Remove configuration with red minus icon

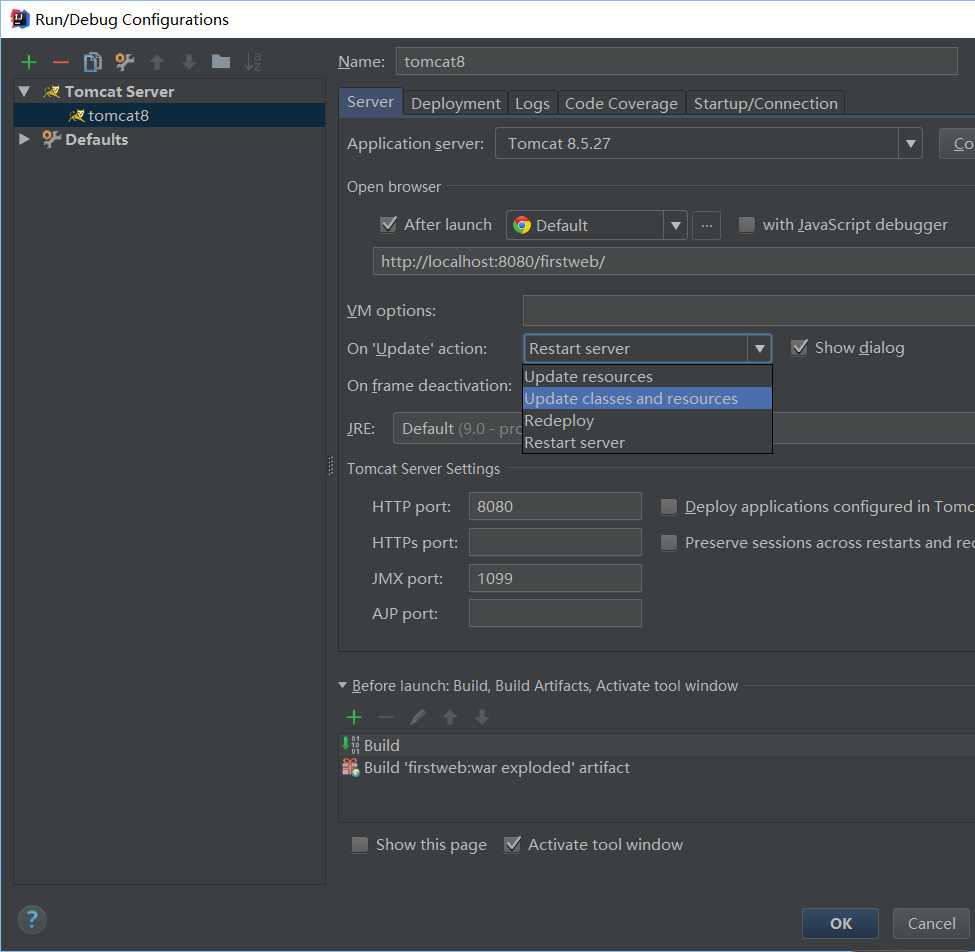60,62
